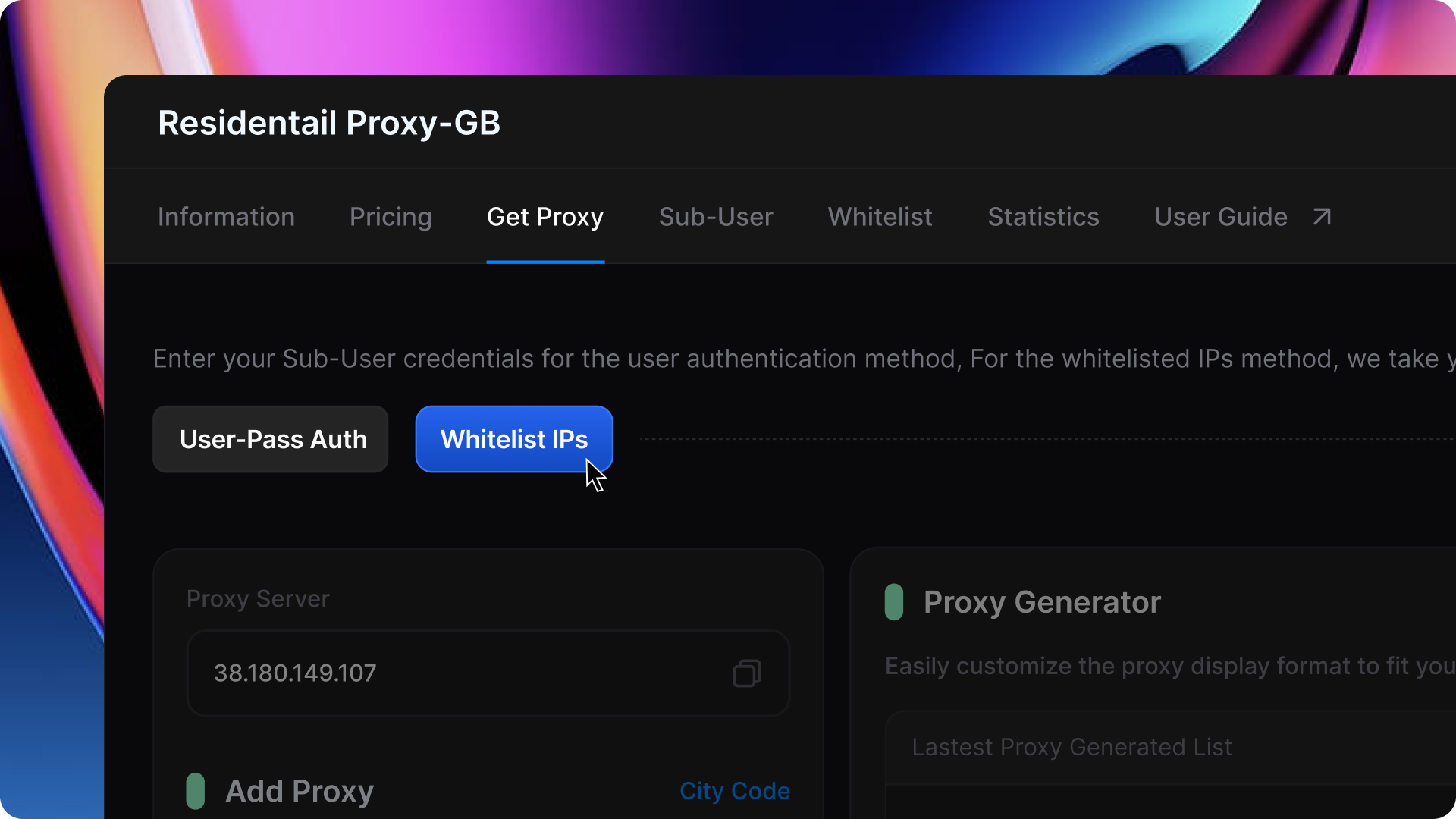Click the Lastest Proxy Generated List header
Viewport: 1456px width, 819px height.
tap(1072, 748)
